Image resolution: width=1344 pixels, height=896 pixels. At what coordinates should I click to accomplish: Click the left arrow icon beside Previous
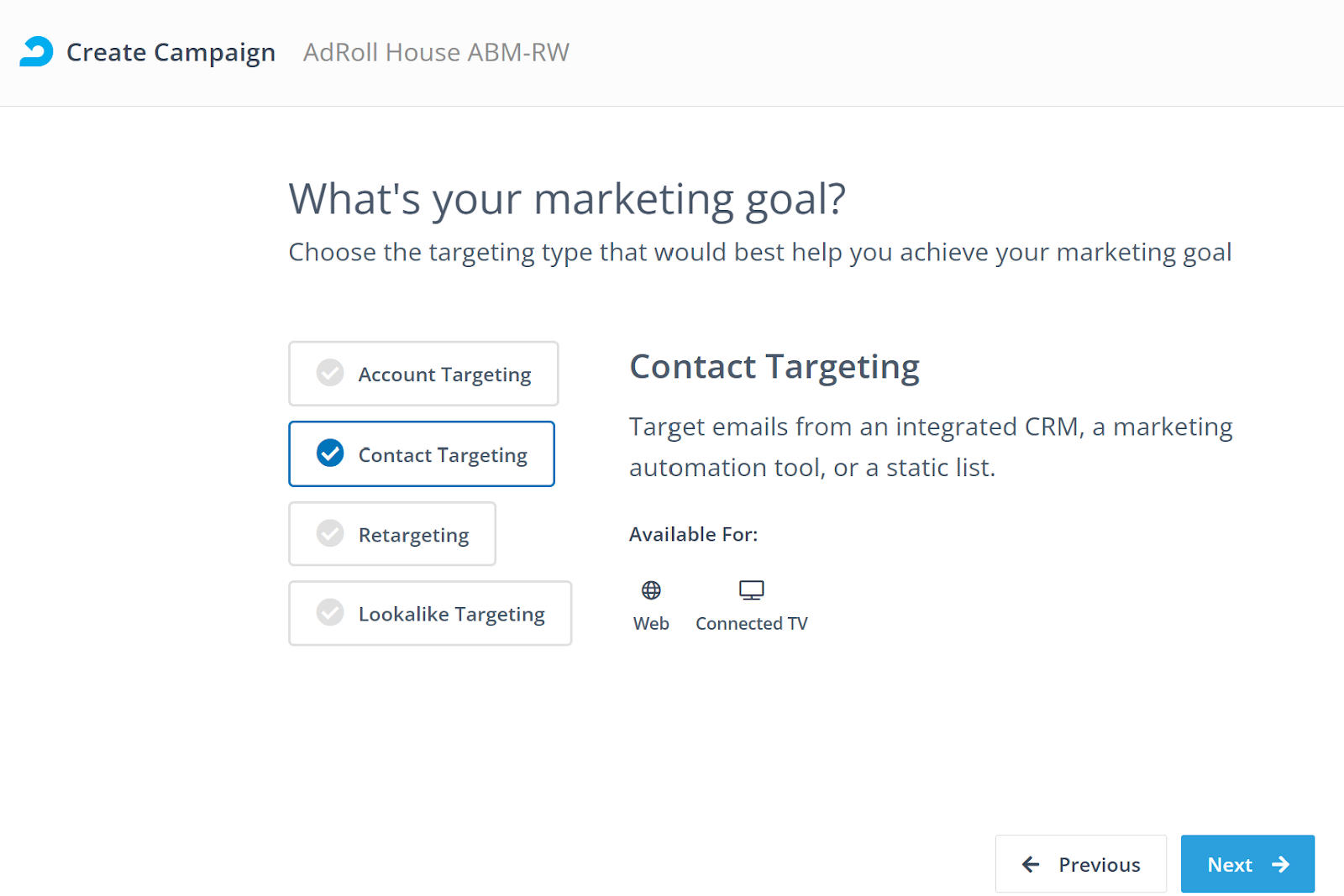click(1031, 864)
